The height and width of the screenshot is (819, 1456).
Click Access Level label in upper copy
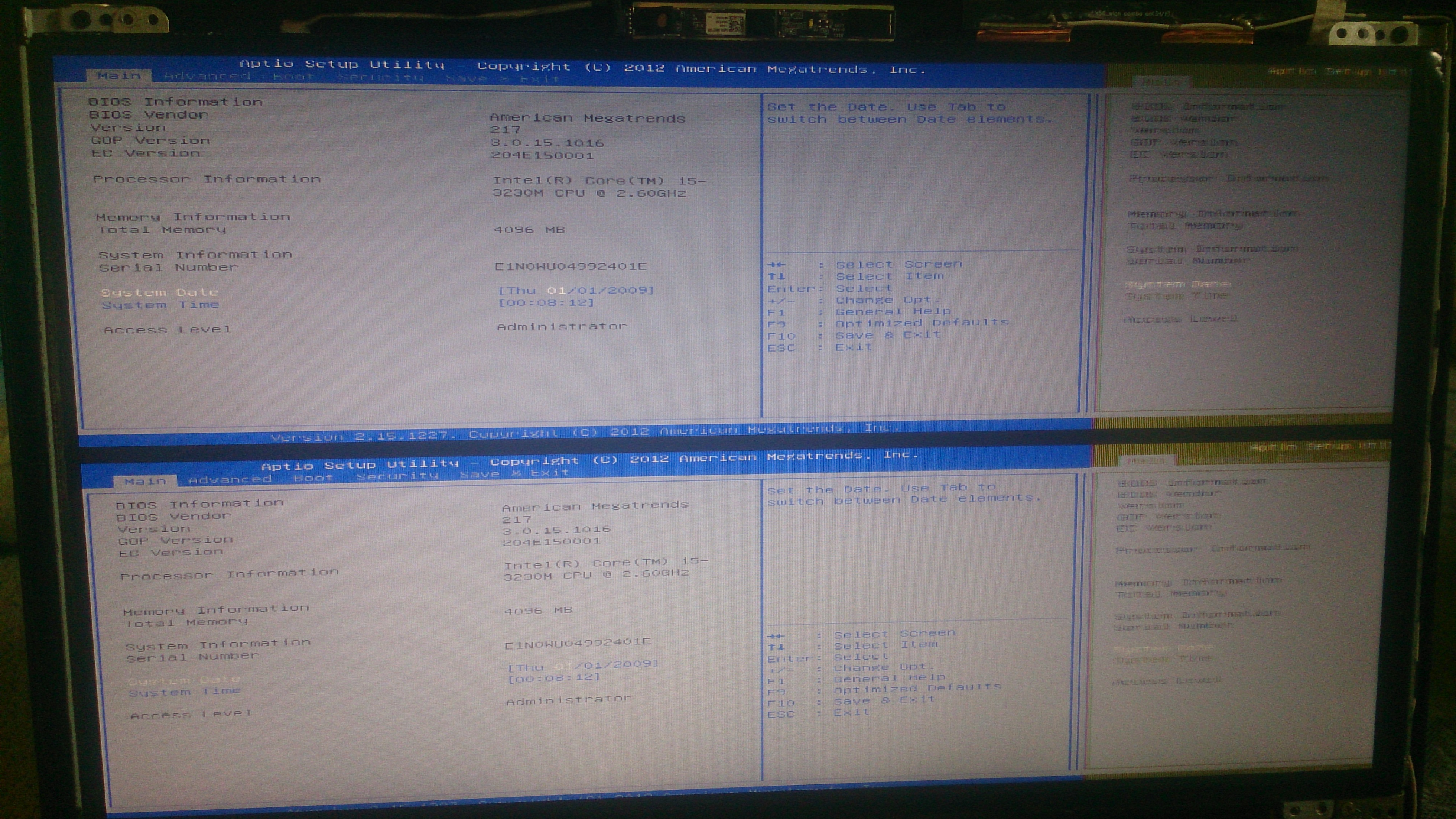coord(167,329)
